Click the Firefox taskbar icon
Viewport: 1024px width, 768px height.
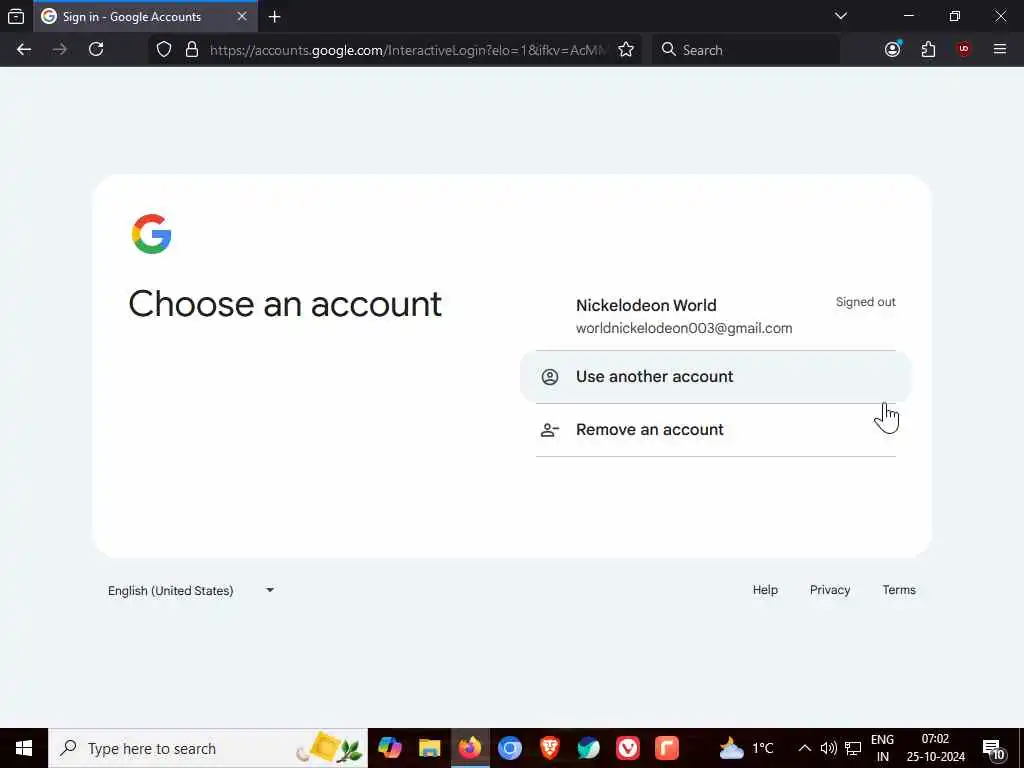470,748
